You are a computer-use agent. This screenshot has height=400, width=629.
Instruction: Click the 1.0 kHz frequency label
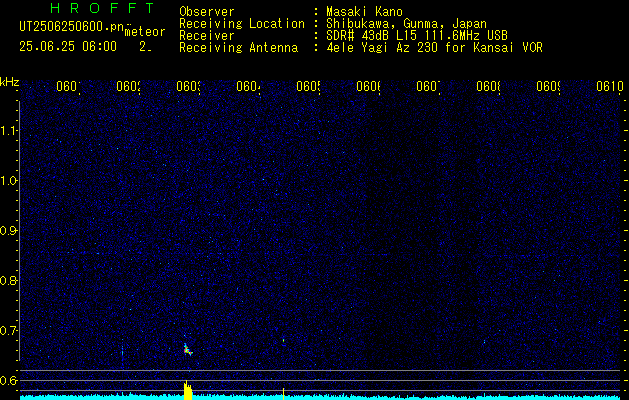9,181
